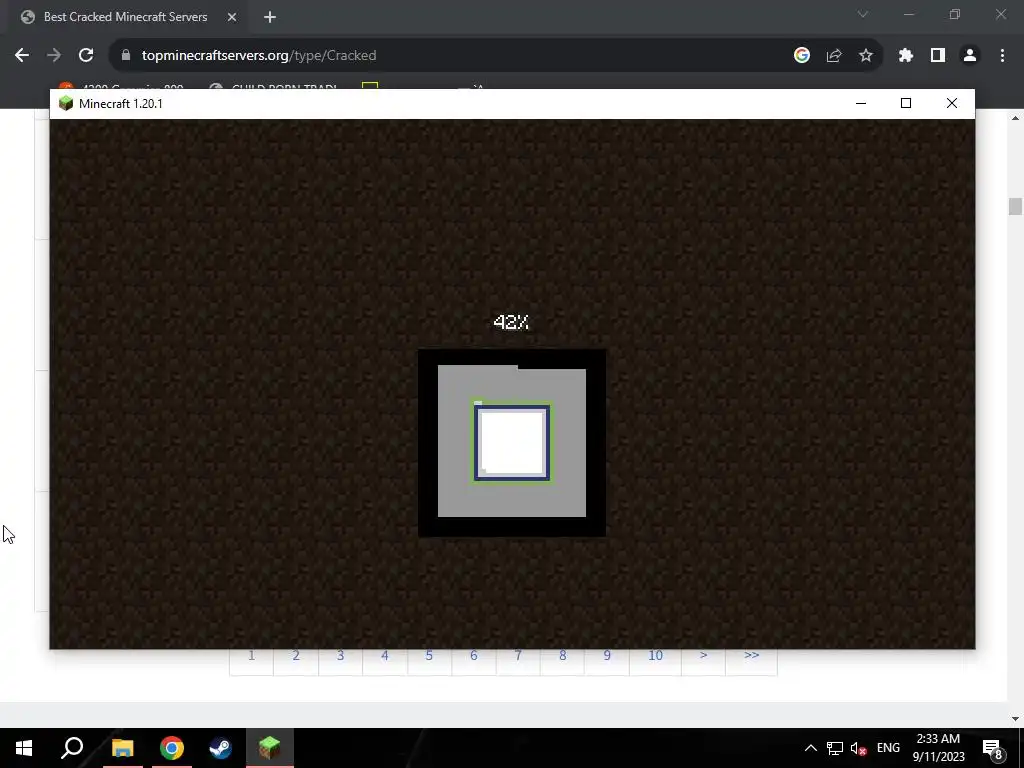Go to page 4 of server list
This screenshot has width=1024, height=768.
point(385,656)
